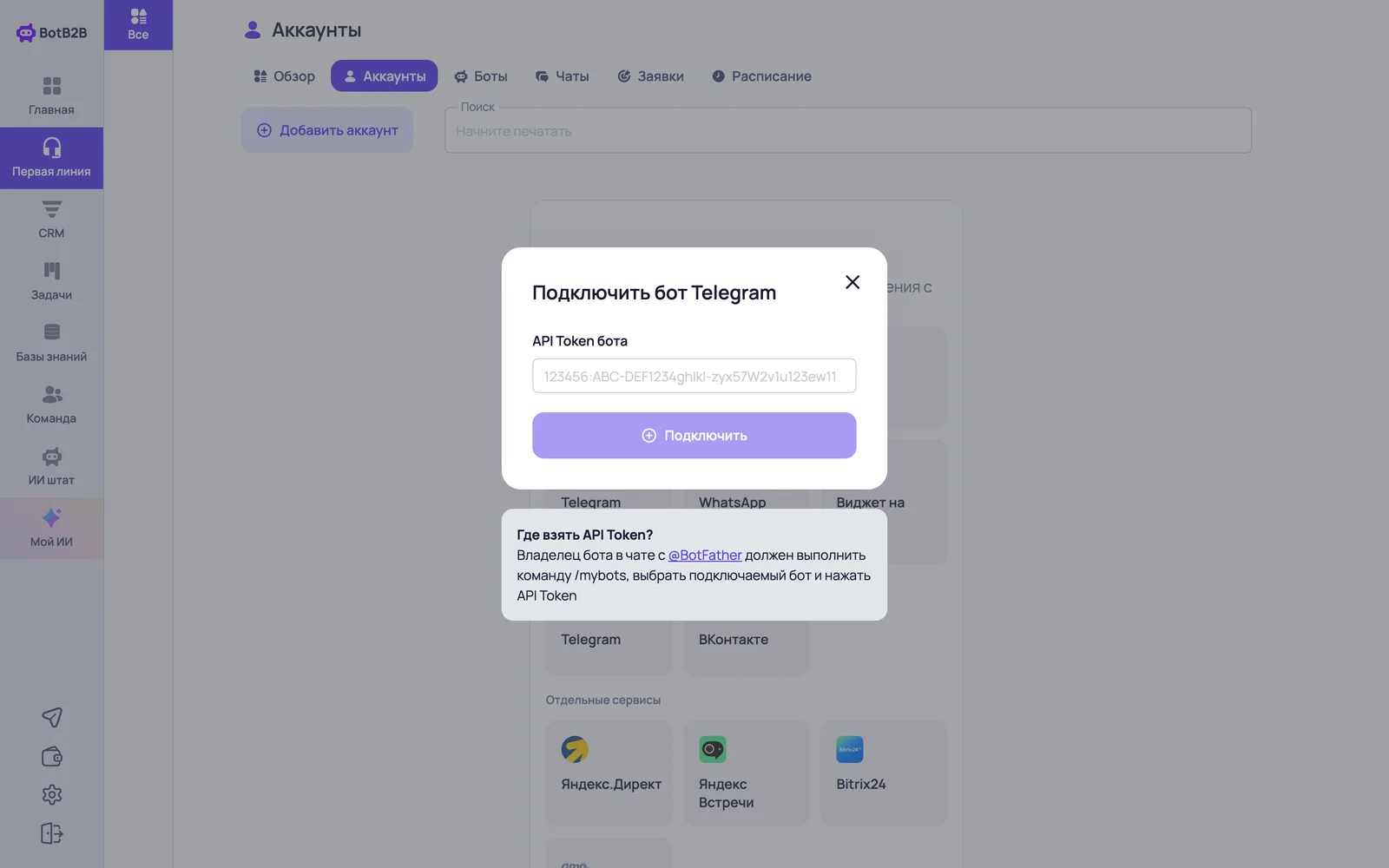Open the Все section in the top bar
The image size is (1389, 868).
coord(138,24)
